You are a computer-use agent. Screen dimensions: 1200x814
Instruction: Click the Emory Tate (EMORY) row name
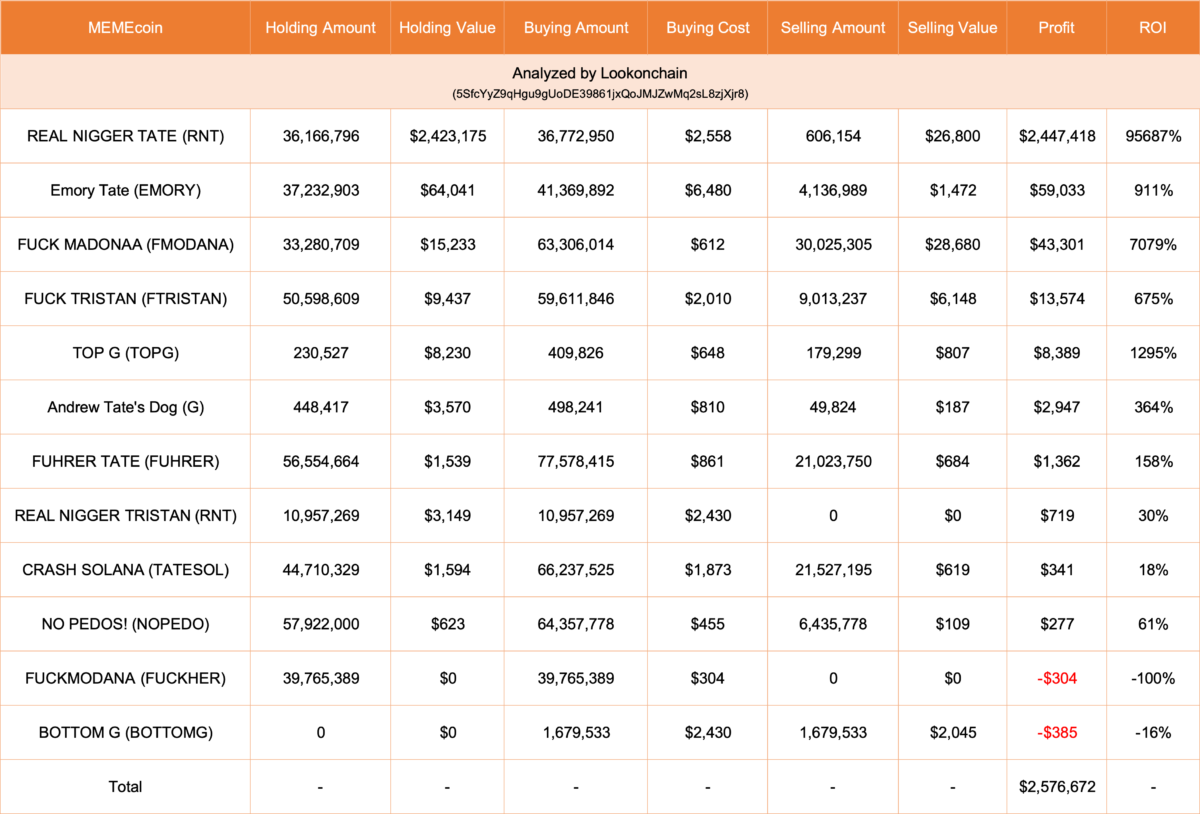coord(125,190)
